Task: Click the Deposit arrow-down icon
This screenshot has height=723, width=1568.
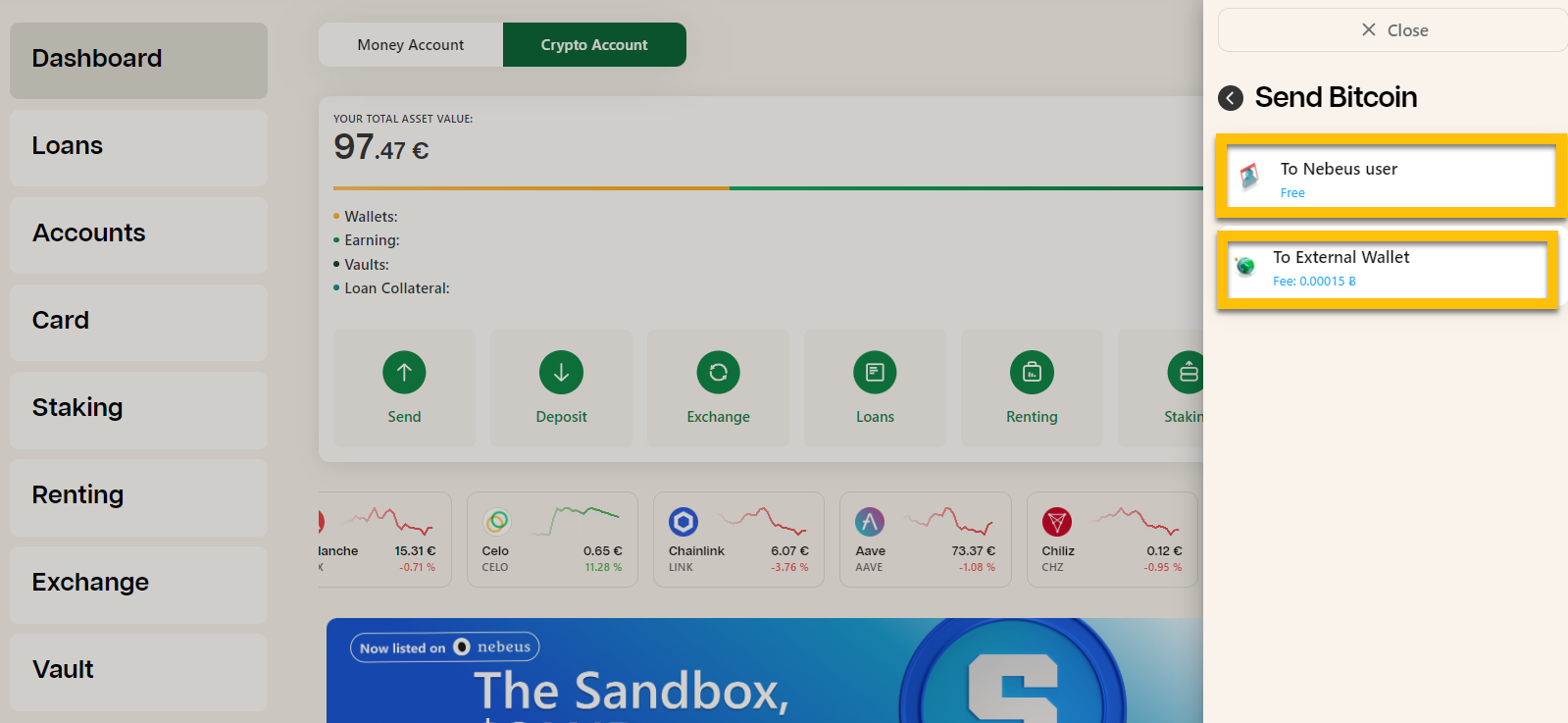Action: tap(561, 373)
